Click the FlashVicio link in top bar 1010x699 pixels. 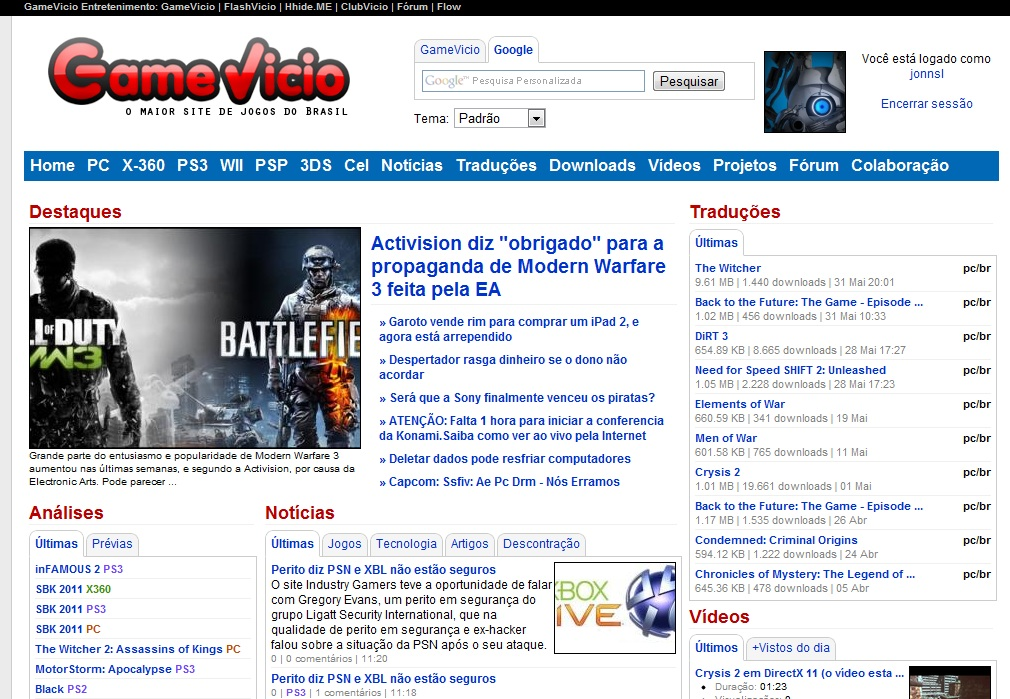pos(250,6)
